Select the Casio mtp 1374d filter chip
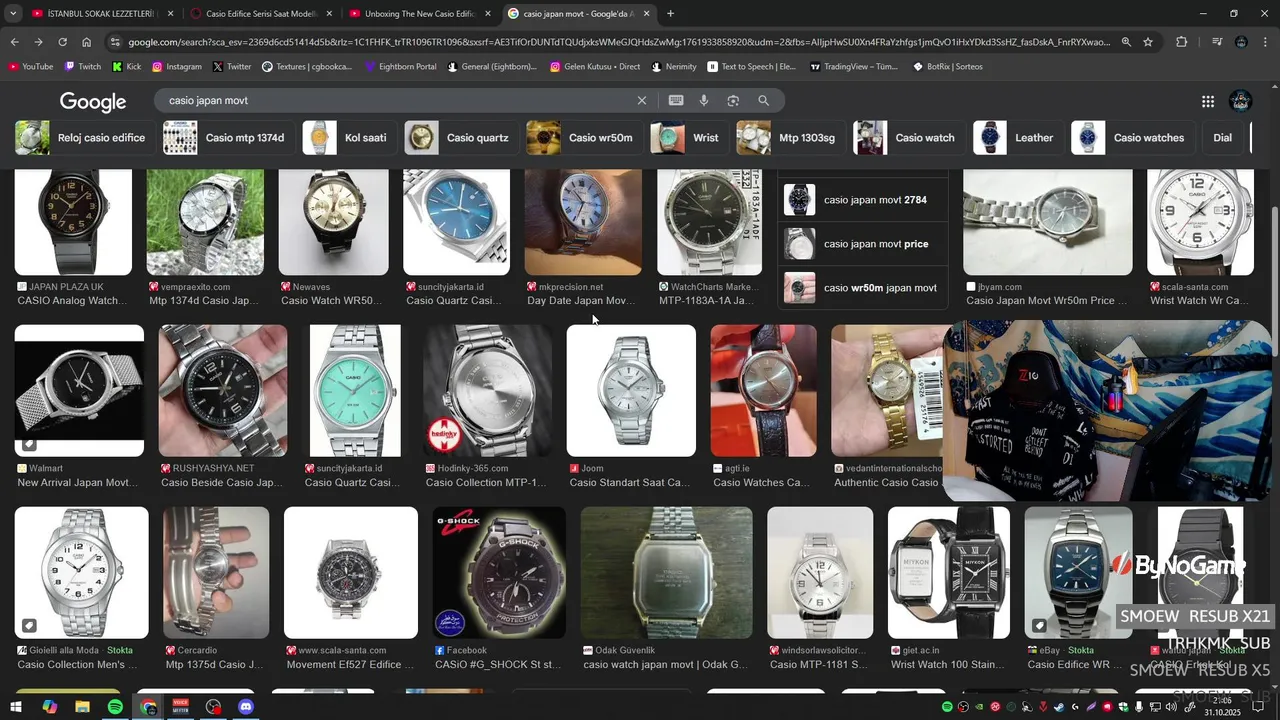The height and width of the screenshot is (720, 1280). (227, 138)
